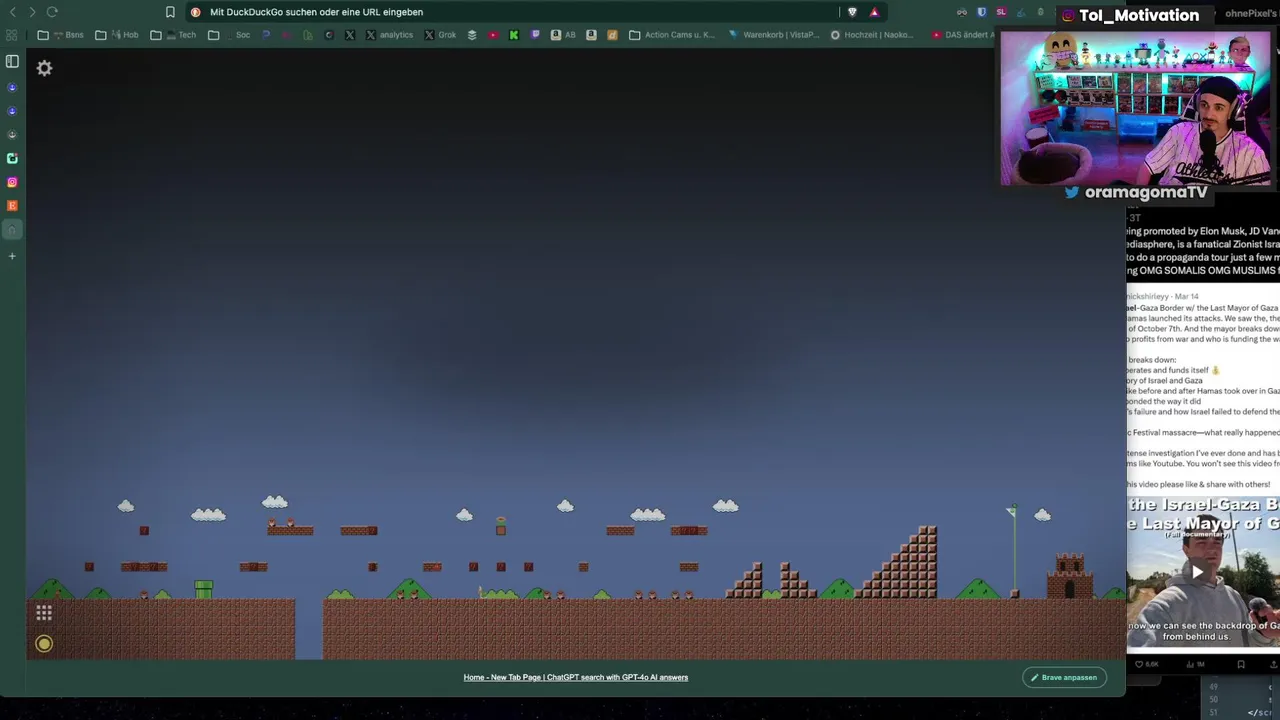Open the Amazon AB bookmark

[563, 35]
